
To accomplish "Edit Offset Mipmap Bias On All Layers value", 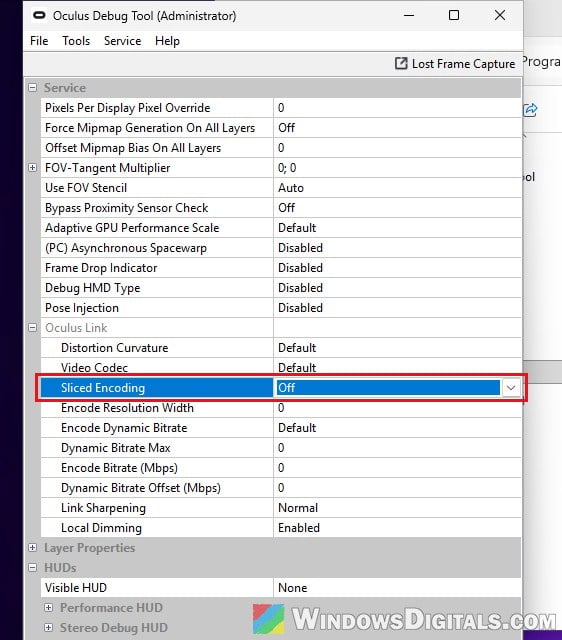I will click(397, 148).
